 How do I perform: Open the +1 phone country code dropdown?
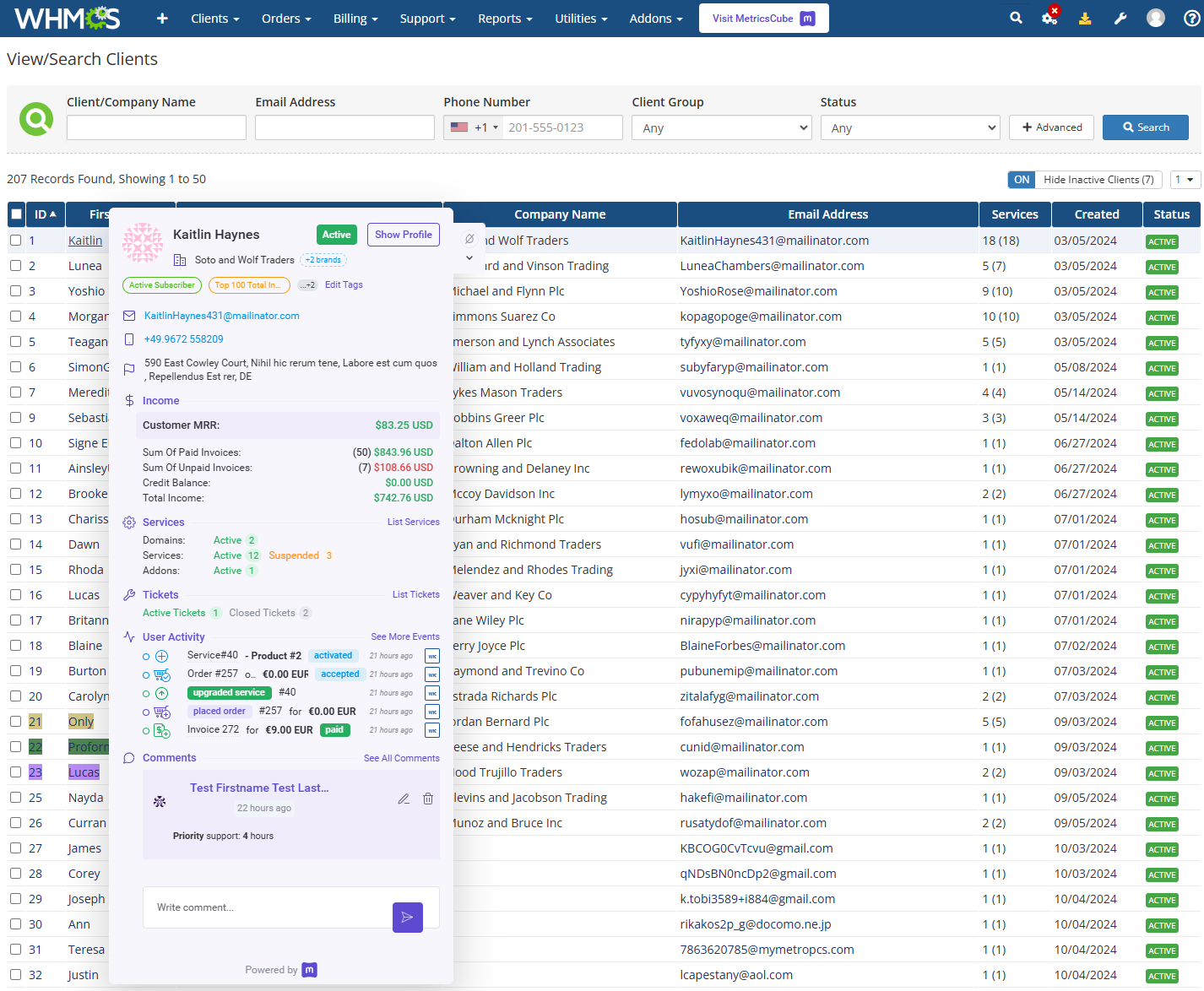click(474, 127)
